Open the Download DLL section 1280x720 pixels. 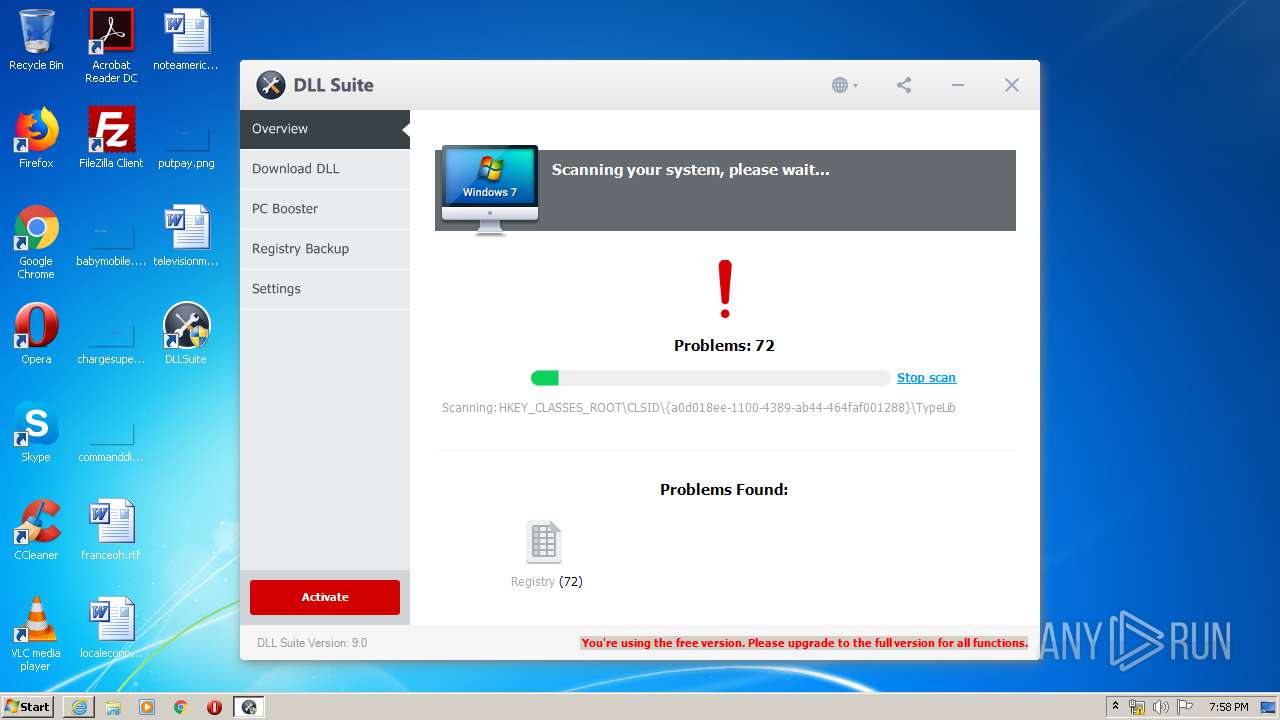325,169
